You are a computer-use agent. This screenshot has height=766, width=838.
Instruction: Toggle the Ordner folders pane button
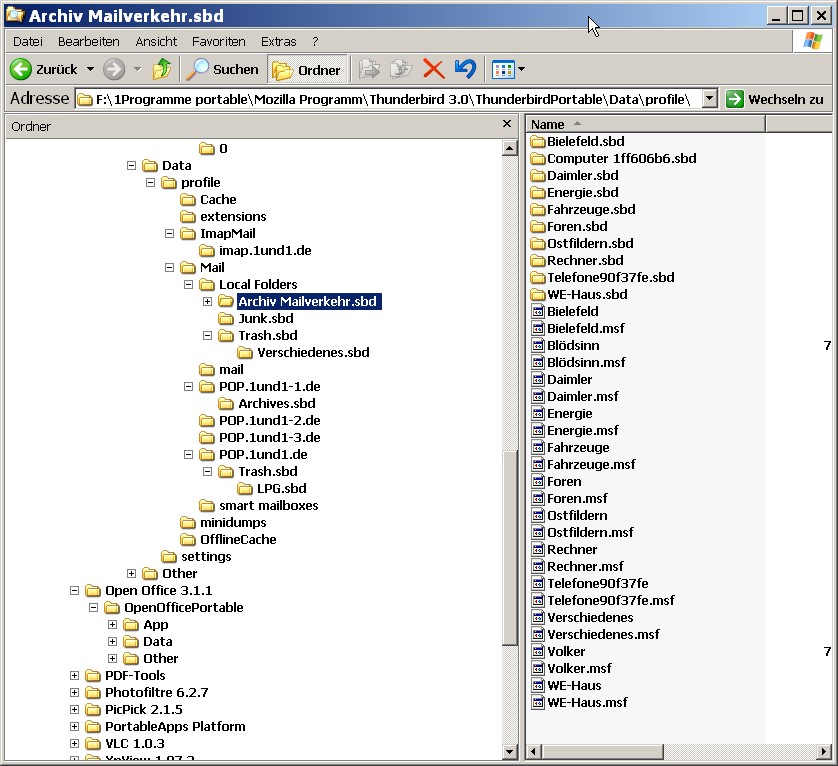pyautogui.click(x=307, y=69)
